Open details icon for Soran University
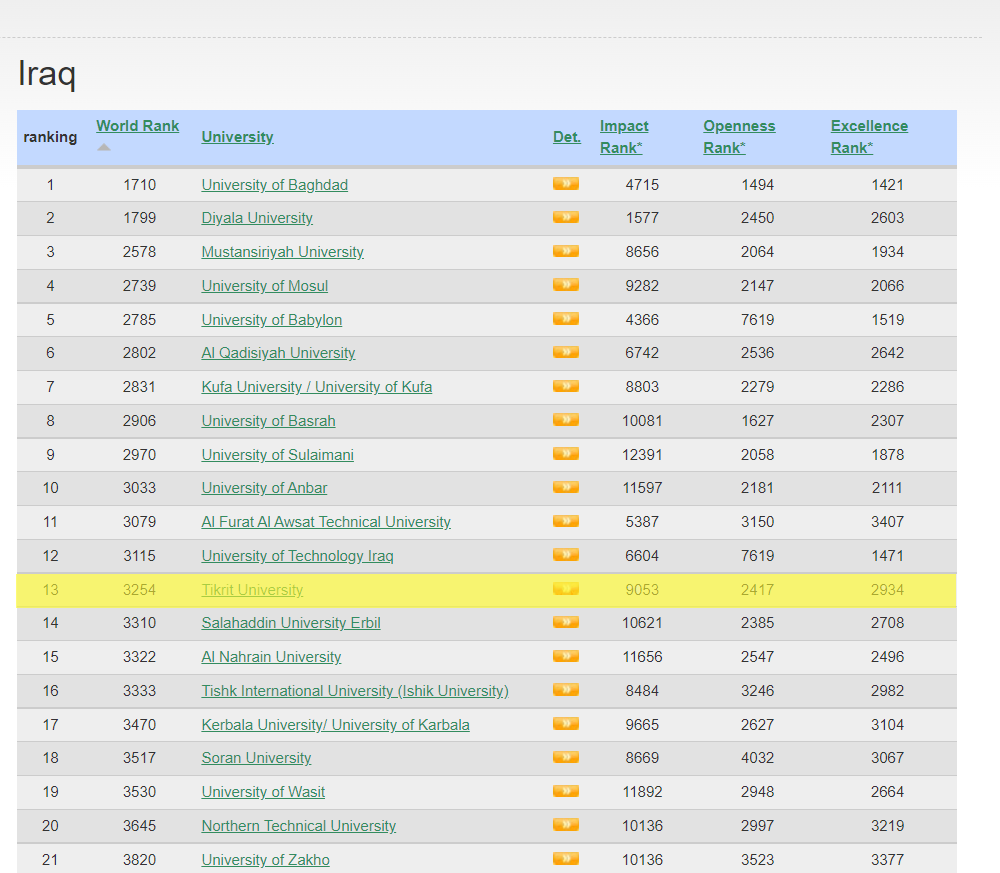 pos(566,757)
